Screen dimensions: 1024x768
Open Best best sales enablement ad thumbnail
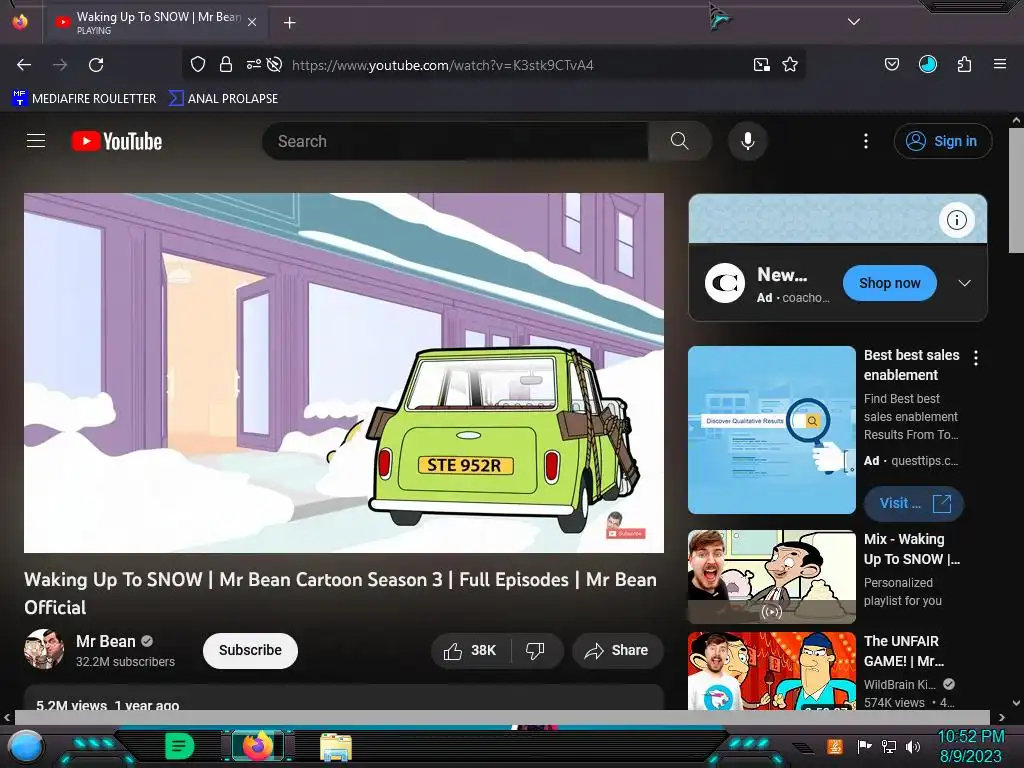pyautogui.click(x=772, y=430)
